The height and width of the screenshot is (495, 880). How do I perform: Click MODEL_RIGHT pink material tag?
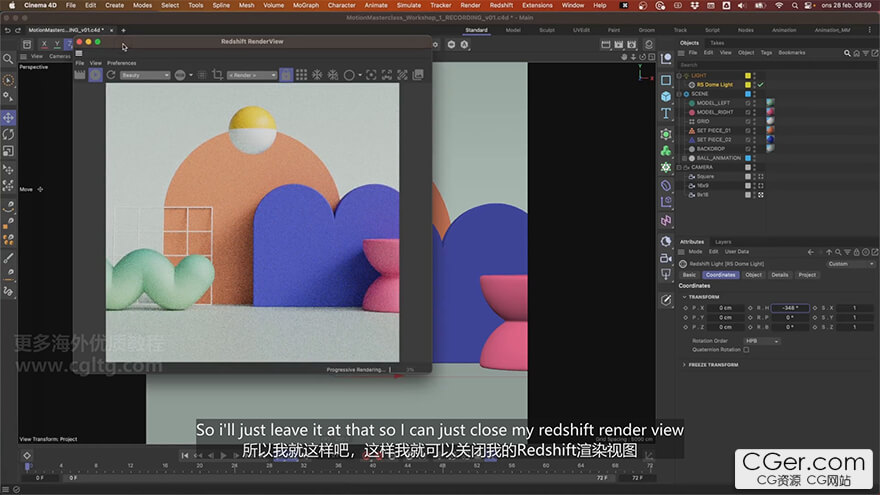click(x=770, y=112)
